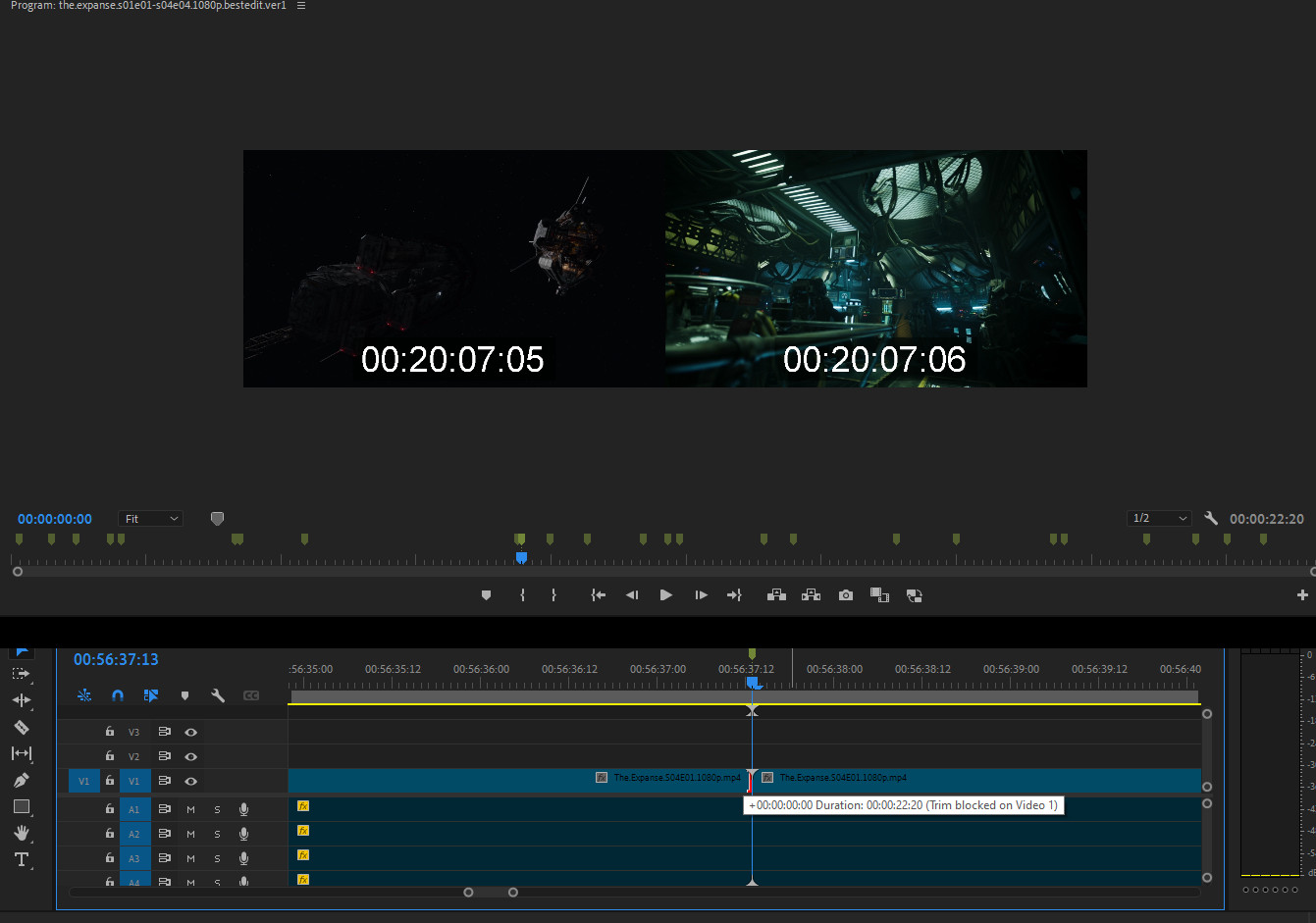Toggle lock on track V3

(110, 732)
